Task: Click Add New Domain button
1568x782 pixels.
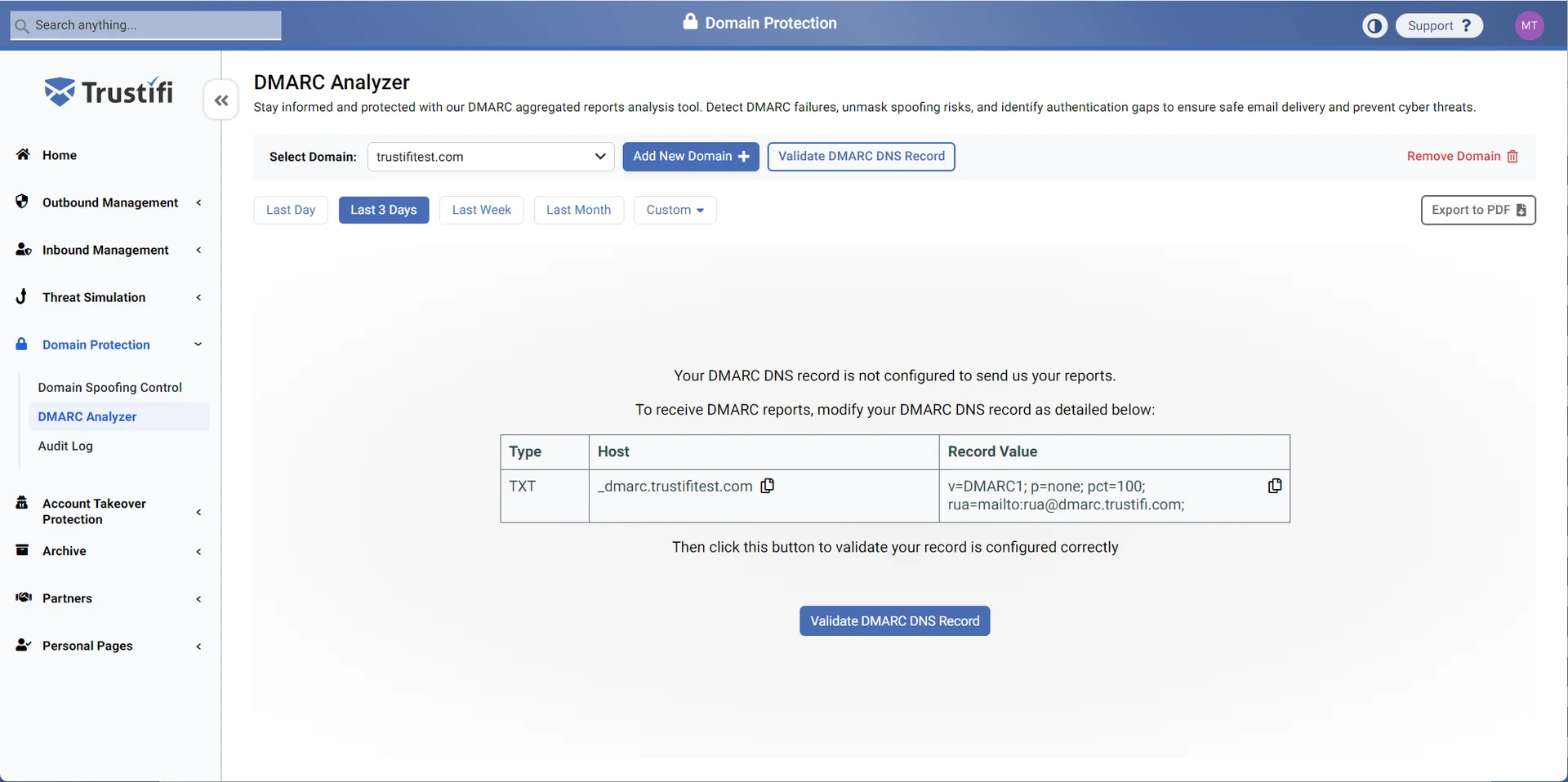Action: tap(691, 157)
